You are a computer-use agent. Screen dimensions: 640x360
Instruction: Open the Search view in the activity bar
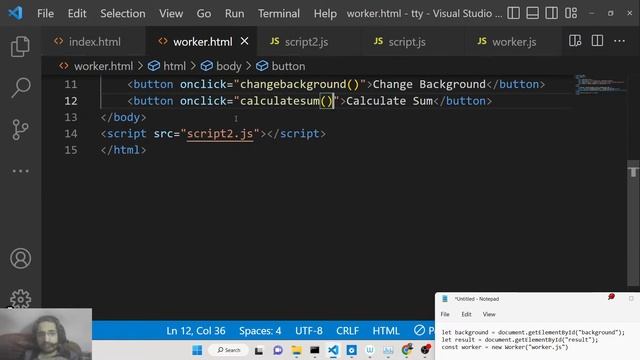tap(20, 88)
